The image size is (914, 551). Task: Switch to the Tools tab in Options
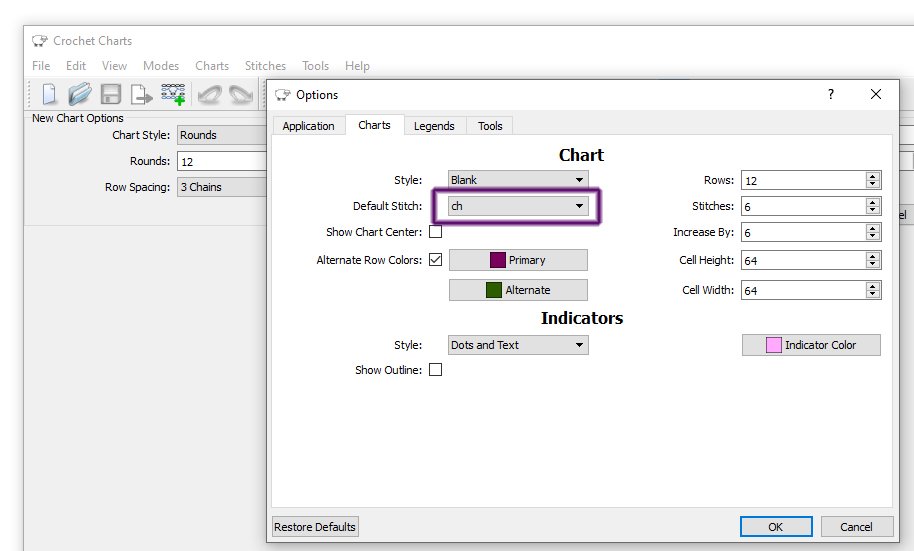click(x=490, y=126)
